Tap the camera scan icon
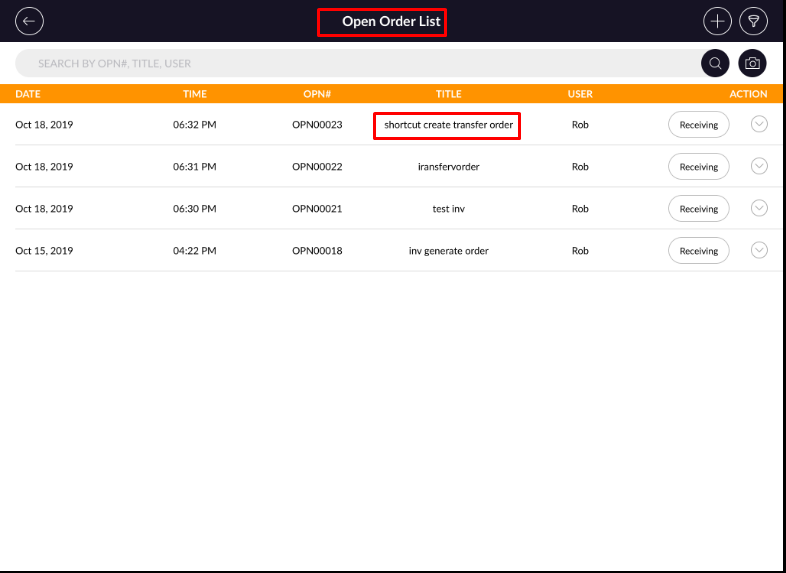This screenshot has height=573, width=786. [x=753, y=63]
